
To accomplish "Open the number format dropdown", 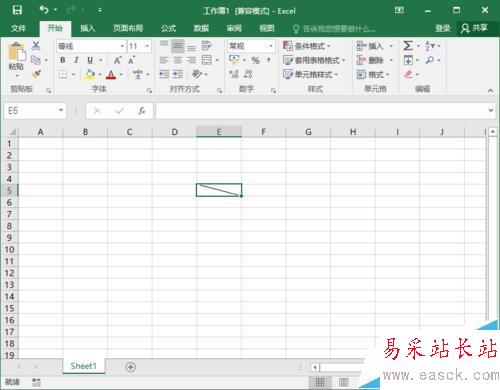I will [271, 46].
